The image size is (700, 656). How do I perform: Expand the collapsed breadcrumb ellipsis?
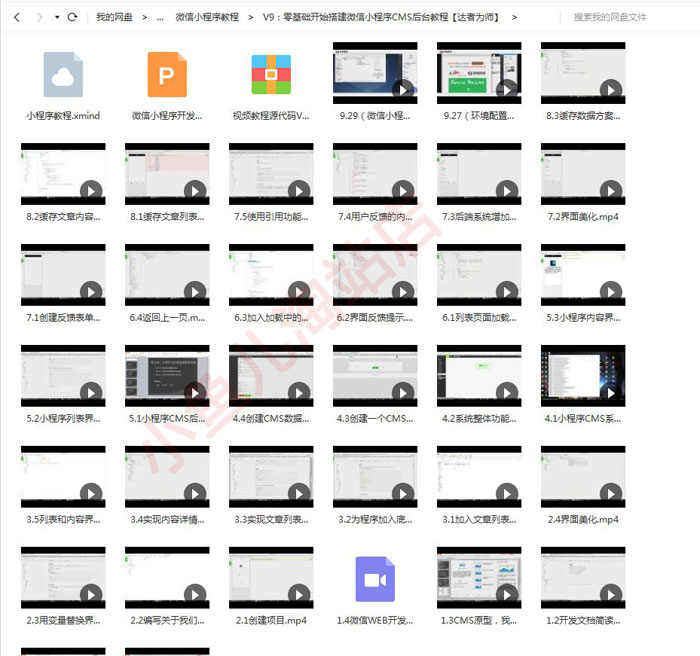160,18
